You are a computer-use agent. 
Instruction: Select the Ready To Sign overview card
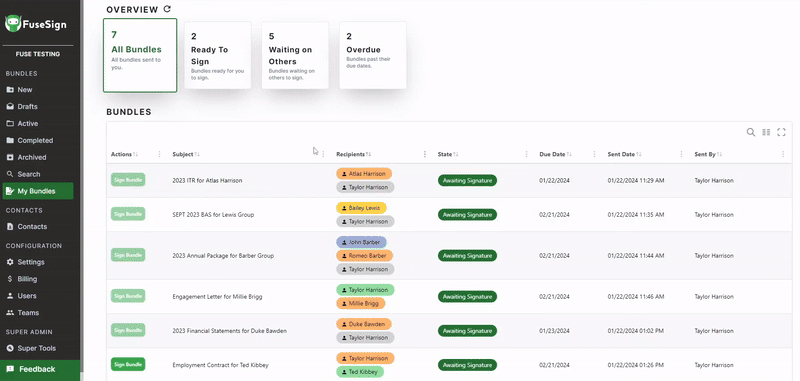tap(217, 55)
